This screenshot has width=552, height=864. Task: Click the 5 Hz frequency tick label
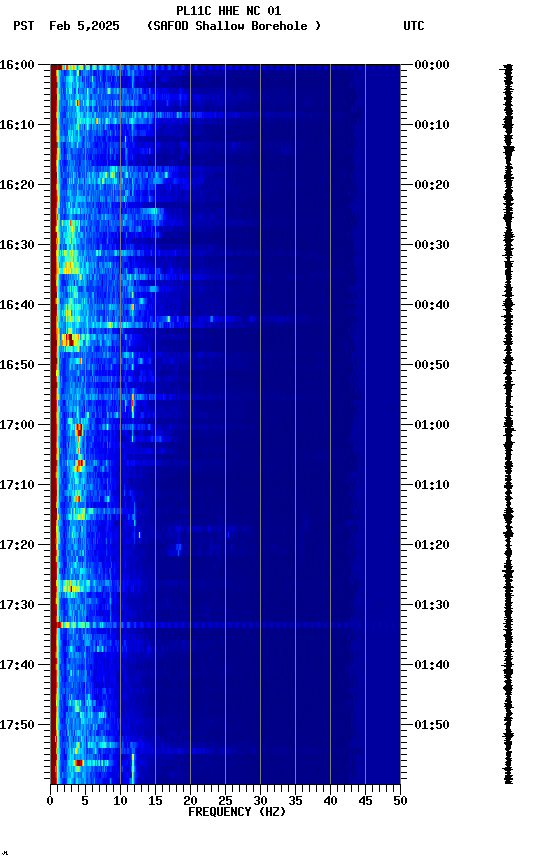pyautogui.click(x=85, y=802)
